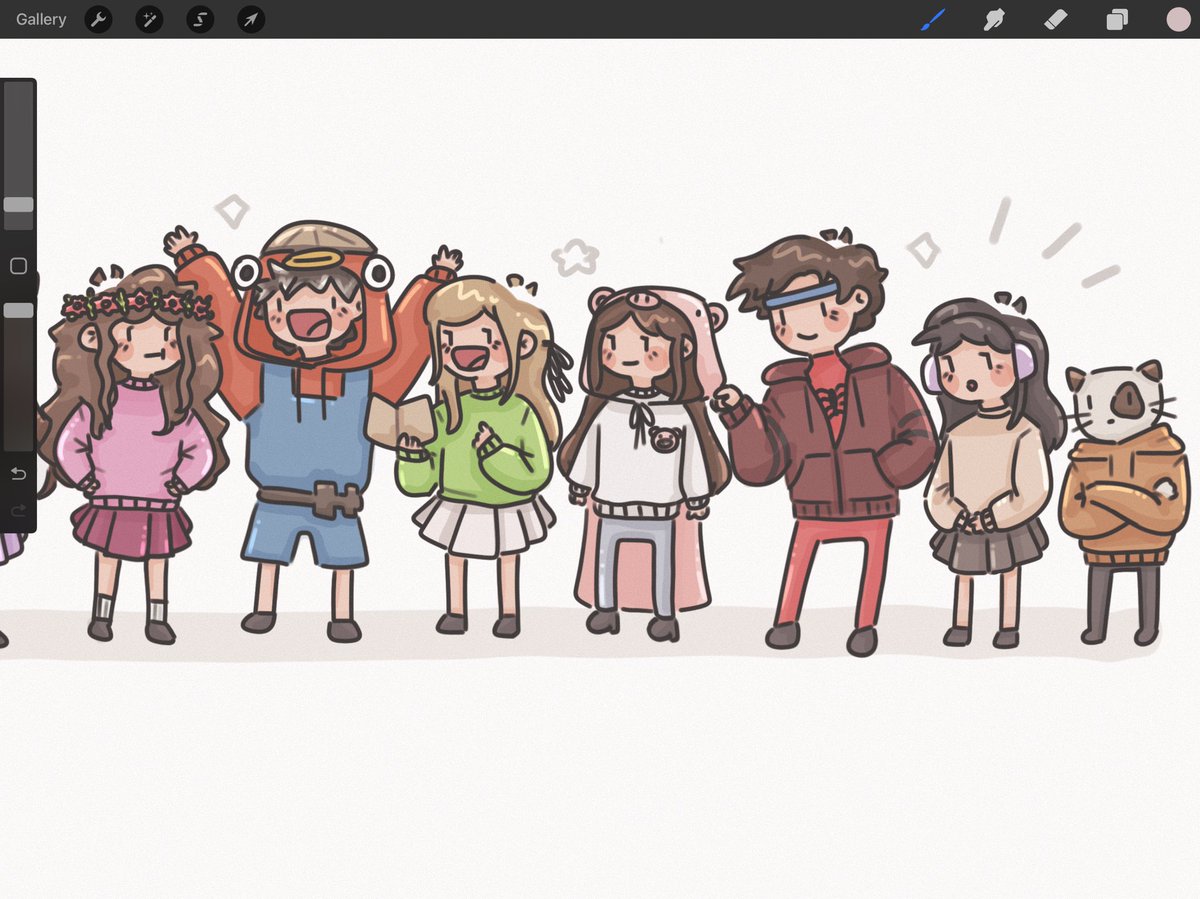Activate the Transform arrow tool
1200x899 pixels.
(251, 19)
